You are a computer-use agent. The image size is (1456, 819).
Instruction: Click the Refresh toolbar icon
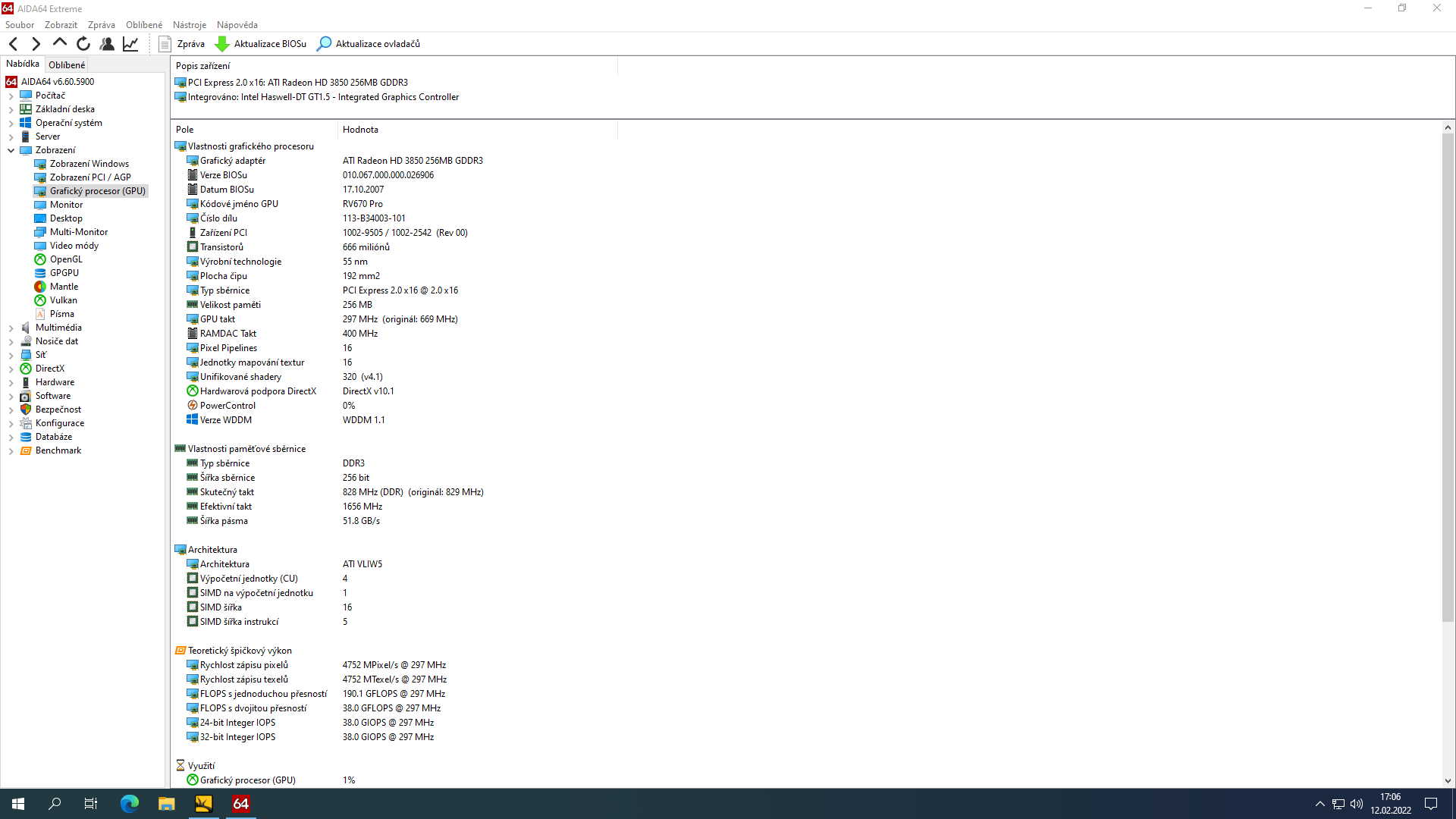click(x=83, y=44)
